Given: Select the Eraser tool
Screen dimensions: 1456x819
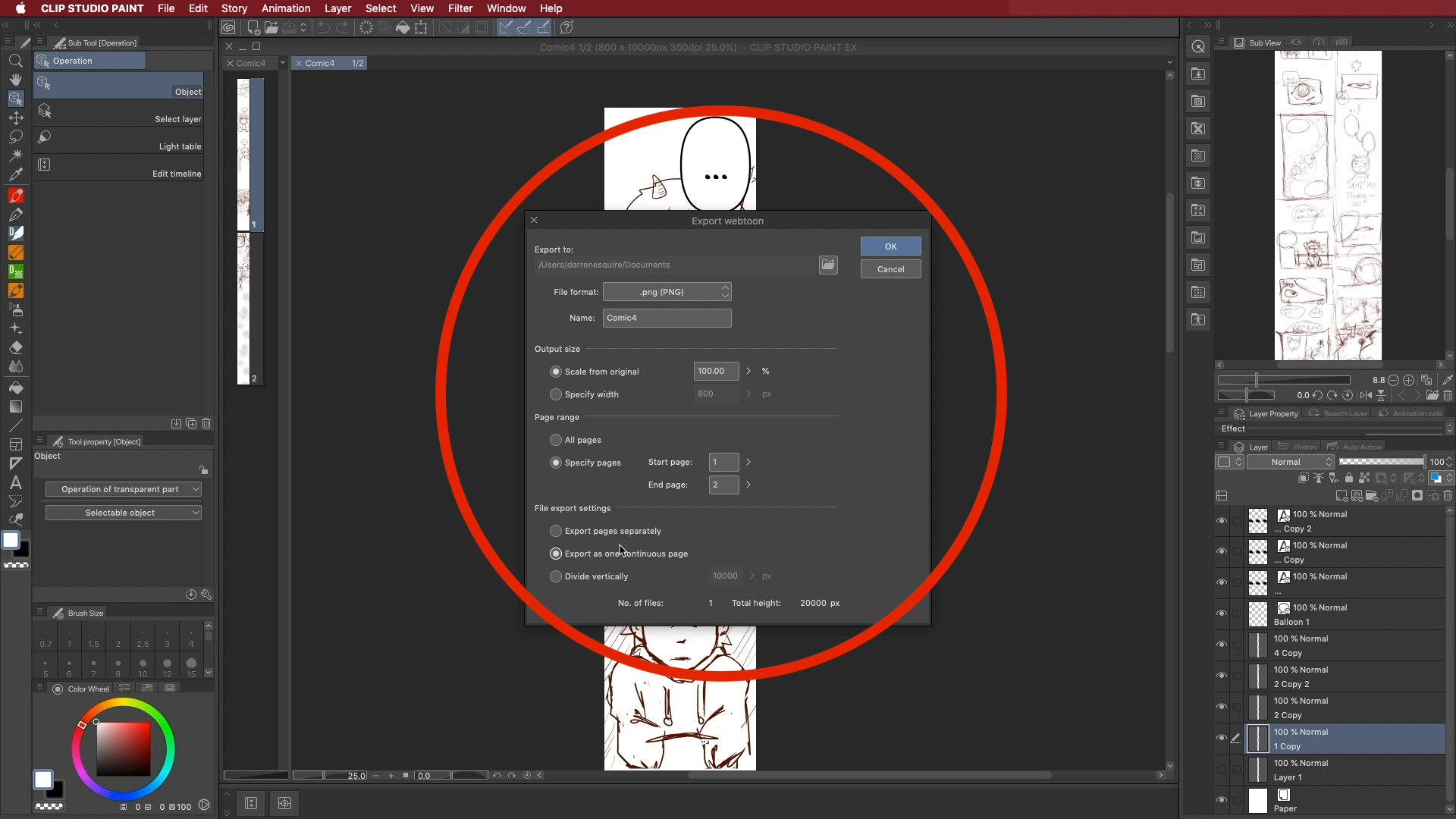Looking at the screenshot, I should point(15,347).
